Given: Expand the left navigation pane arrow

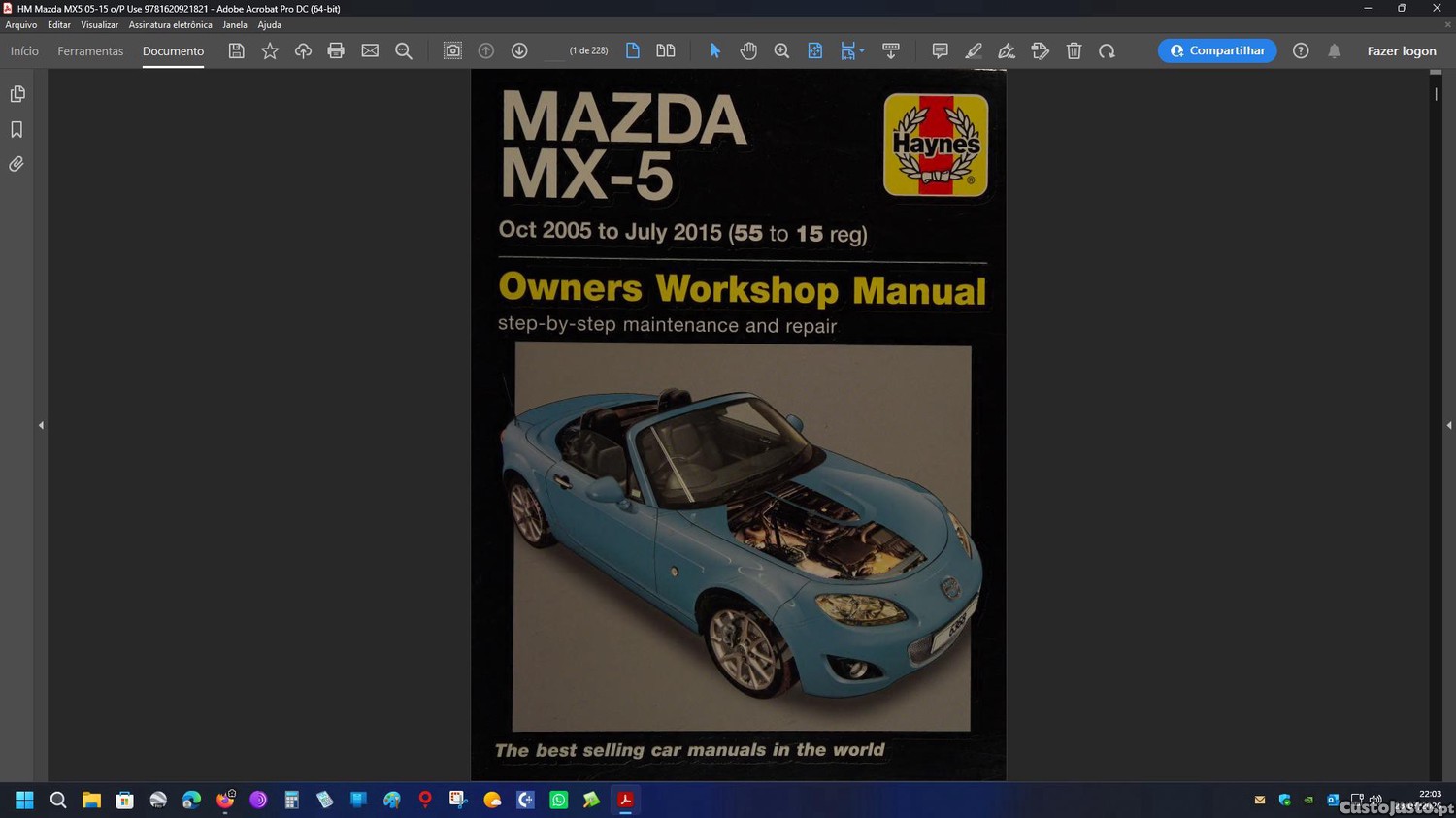Looking at the screenshot, I should (41, 425).
